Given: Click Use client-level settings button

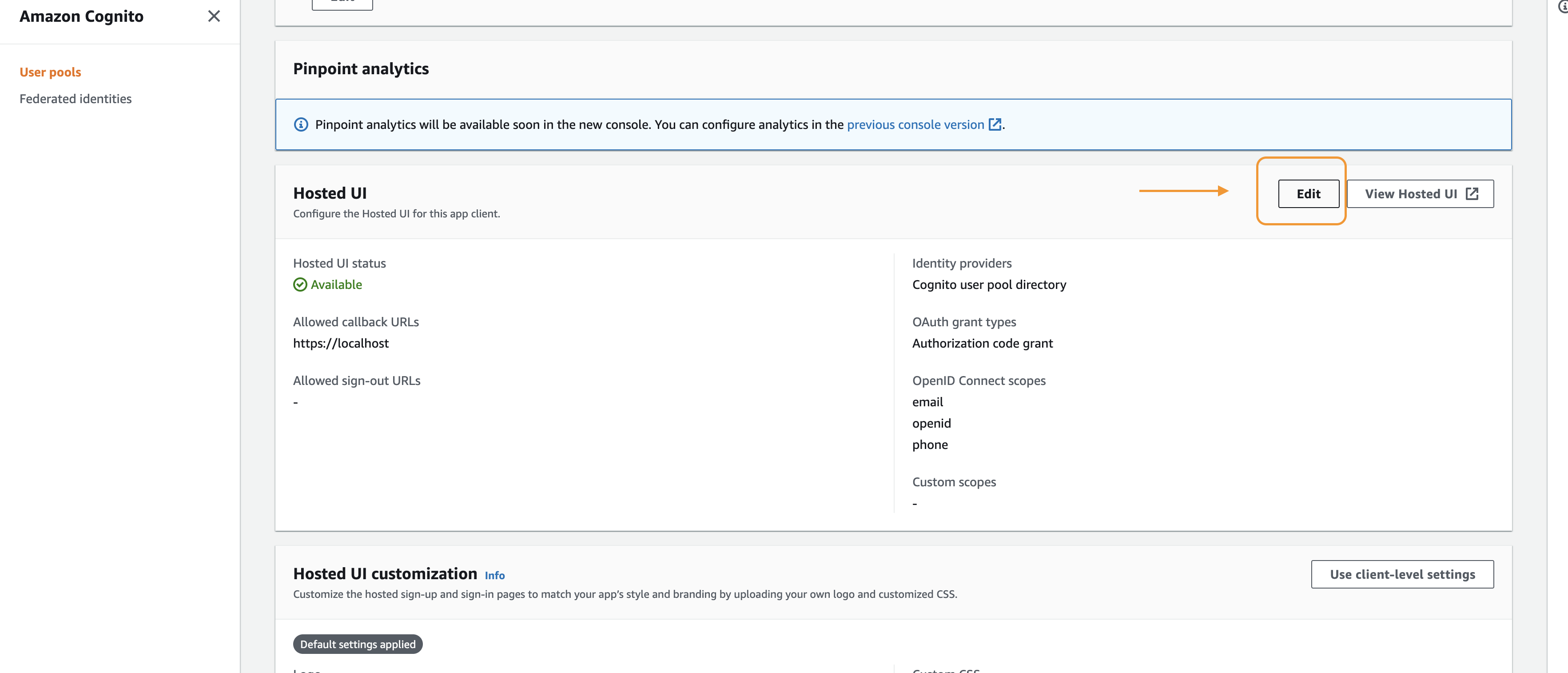Looking at the screenshot, I should 1402,574.
